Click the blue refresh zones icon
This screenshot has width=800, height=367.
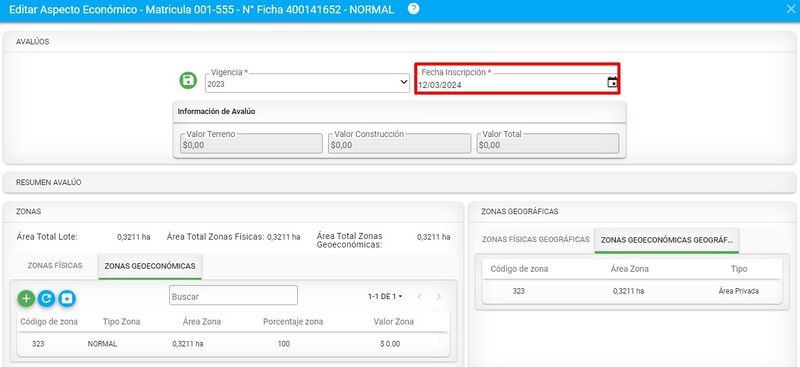[46, 299]
